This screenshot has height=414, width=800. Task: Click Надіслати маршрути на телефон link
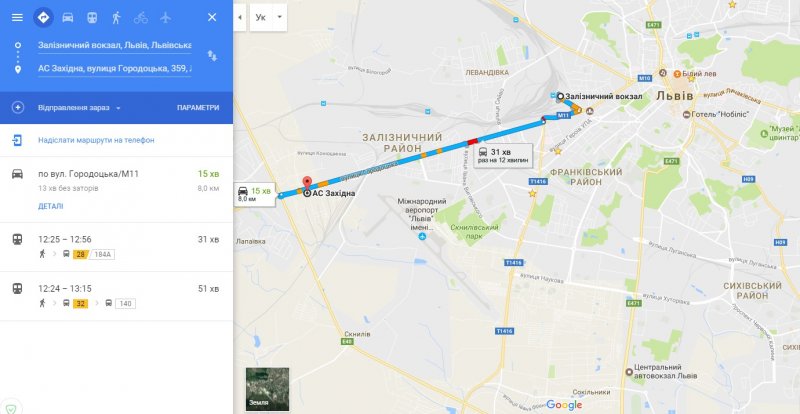click(x=96, y=140)
